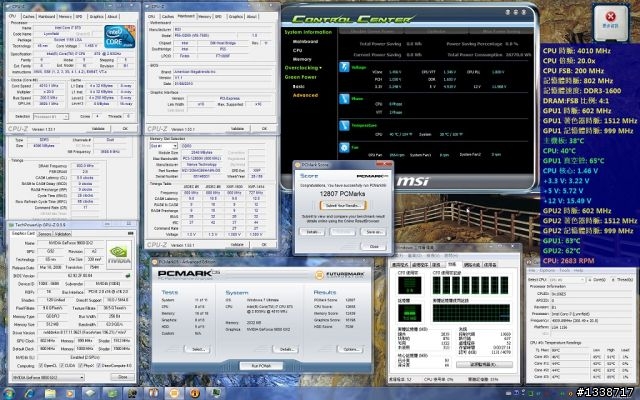Screen dimensions: 640x400
Task: Launch Internet Explorer from the taskbar
Action: click(x=30, y=393)
